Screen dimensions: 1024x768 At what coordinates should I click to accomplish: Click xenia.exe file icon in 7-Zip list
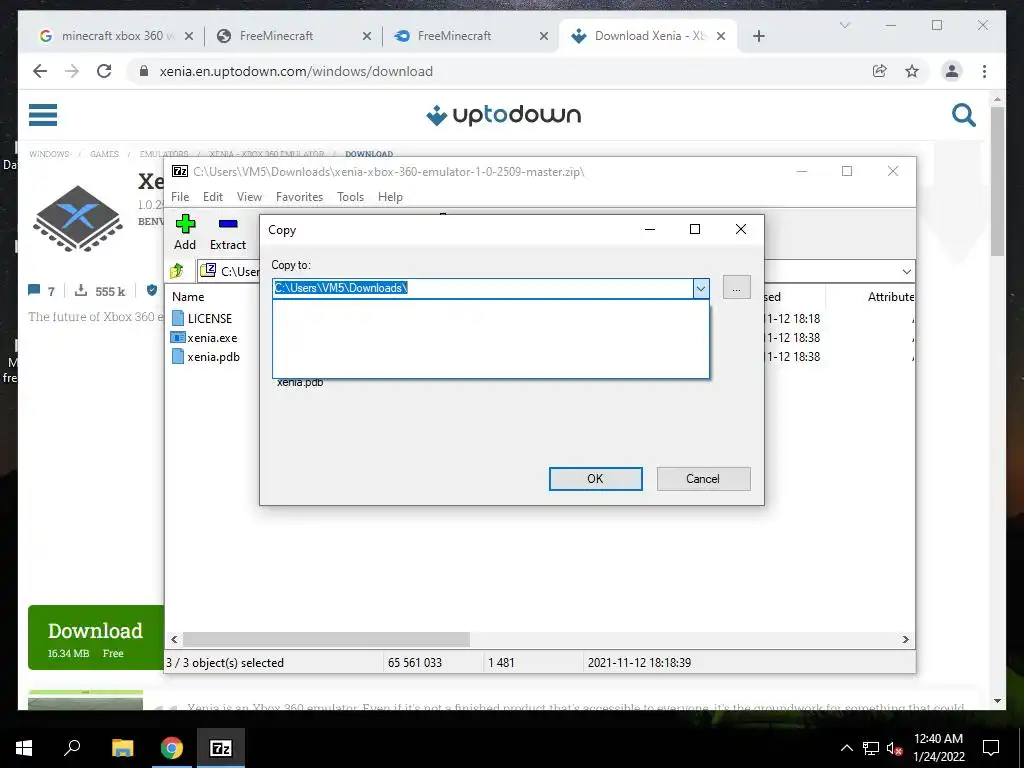pos(178,338)
